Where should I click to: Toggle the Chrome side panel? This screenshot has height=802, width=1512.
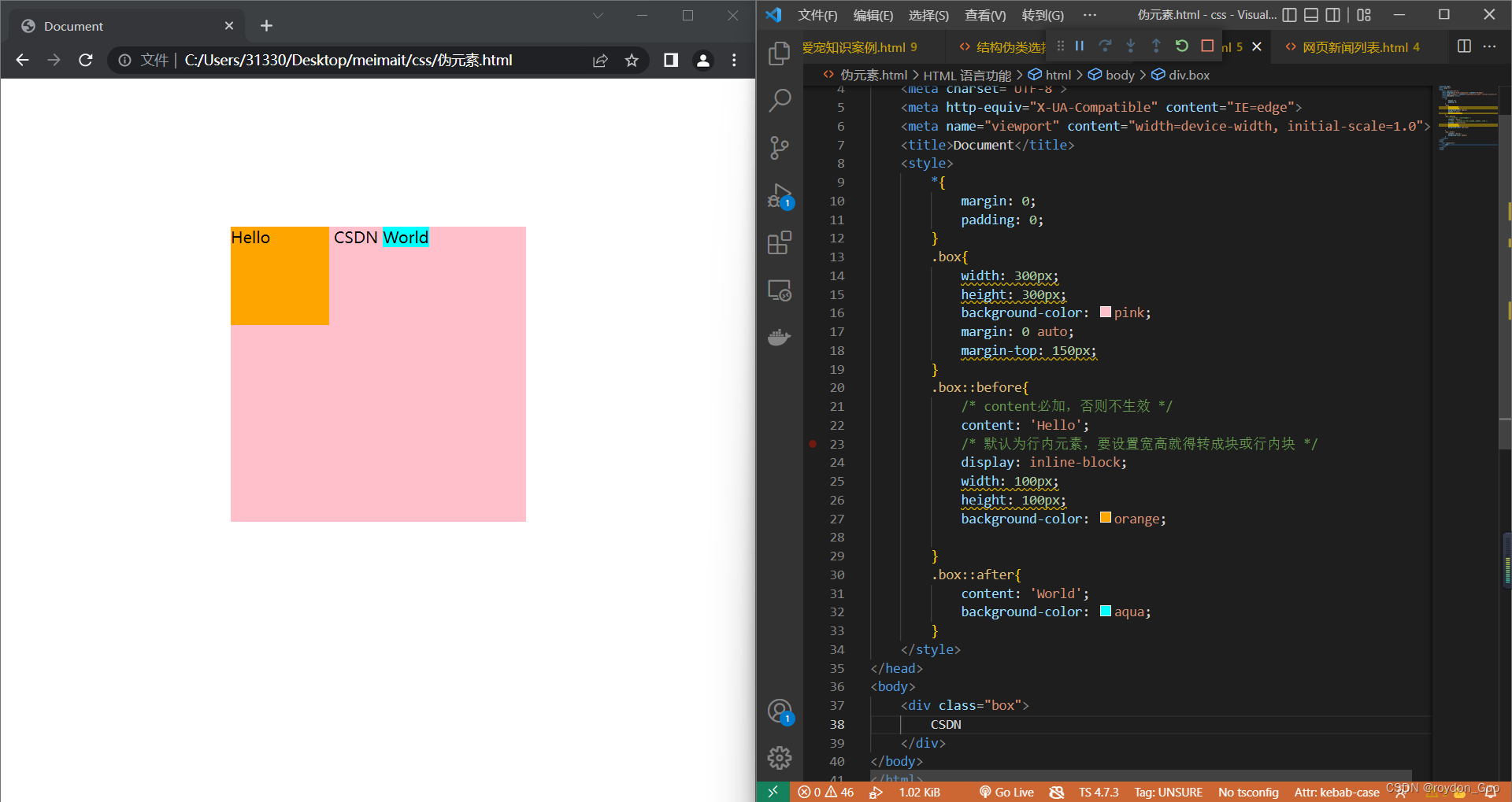pyautogui.click(x=671, y=61)
